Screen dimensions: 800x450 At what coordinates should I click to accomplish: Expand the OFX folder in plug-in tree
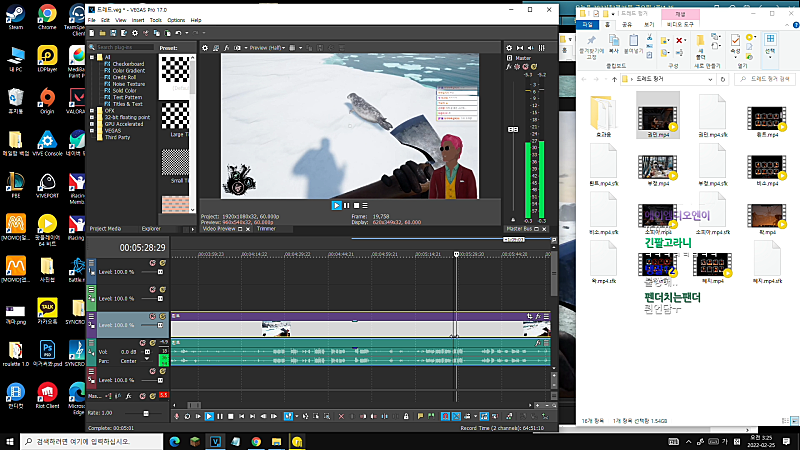coord(92,111)
